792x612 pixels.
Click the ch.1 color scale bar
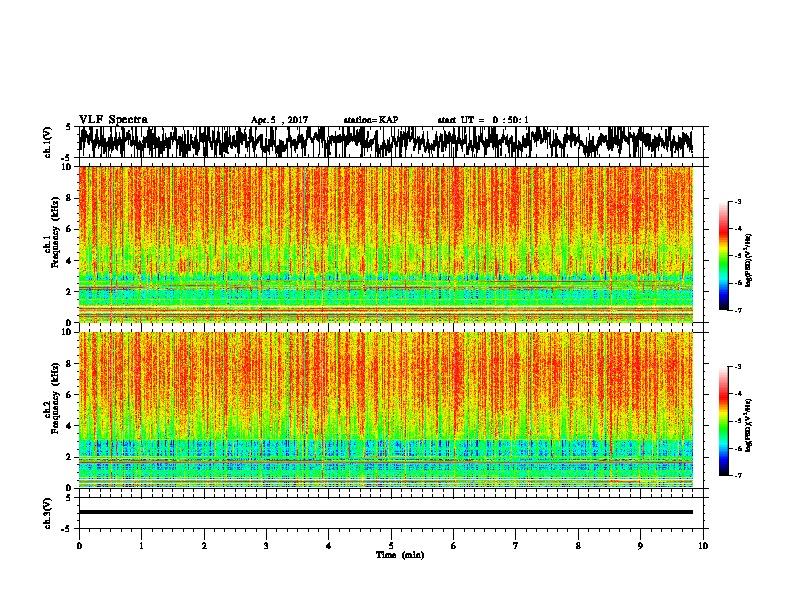pos(723,256)
